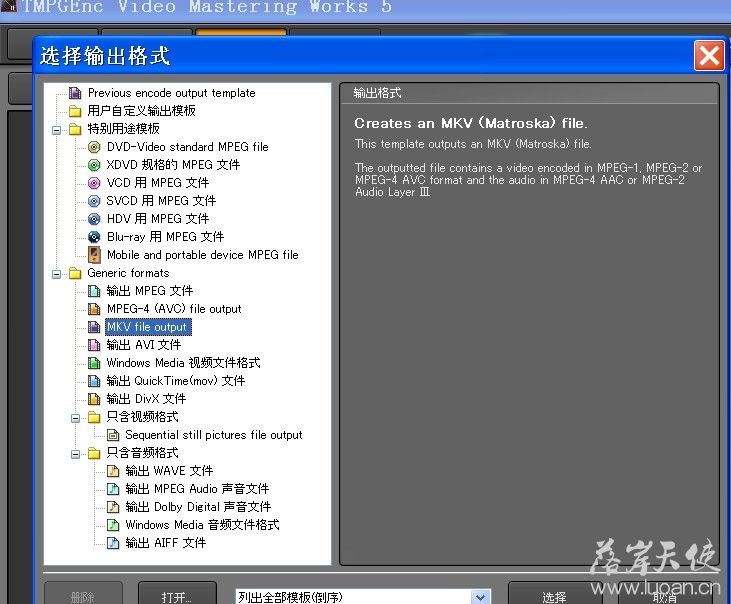Click the XDVD 规格的 MPEG 文件 disc icon
The image size is (731, 604).
[94, 165]
